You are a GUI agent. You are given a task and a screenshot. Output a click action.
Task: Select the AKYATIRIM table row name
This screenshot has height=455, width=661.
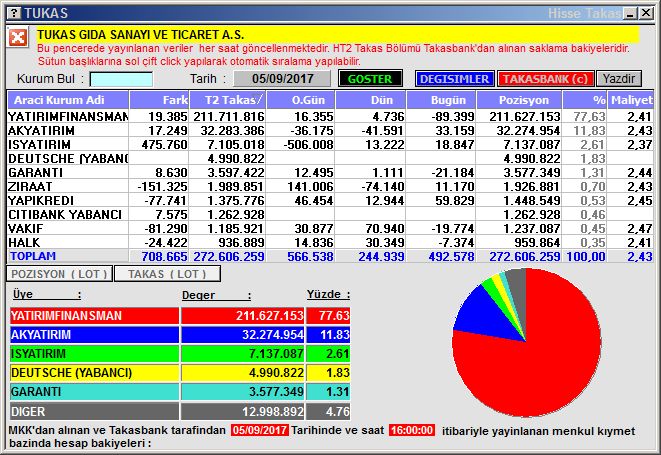[41, 131]
